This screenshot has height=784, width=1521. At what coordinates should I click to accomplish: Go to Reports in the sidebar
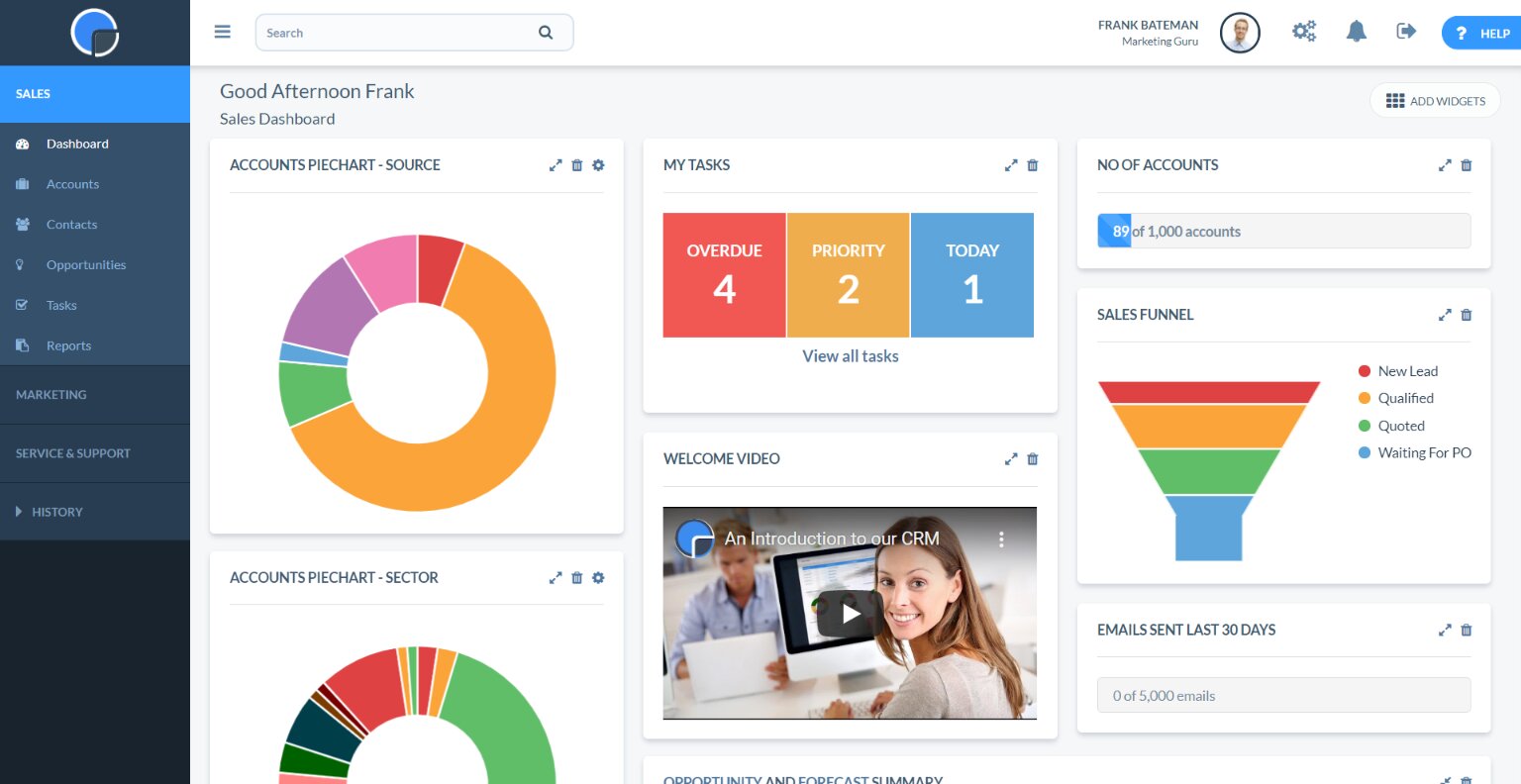click(x=68, y=345)
